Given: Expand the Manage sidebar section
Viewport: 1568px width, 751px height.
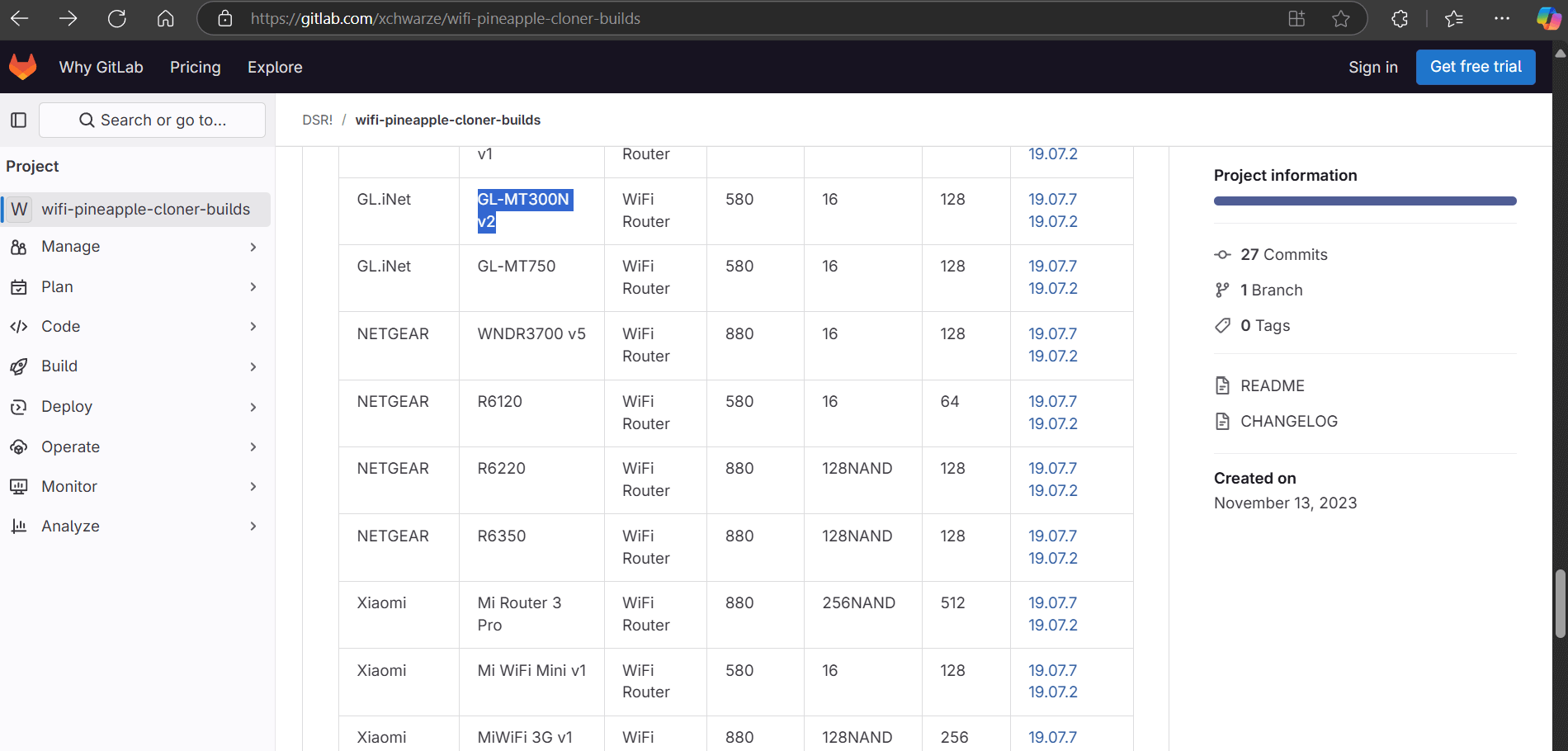Looking at the screenshot, I should [135, 247].
